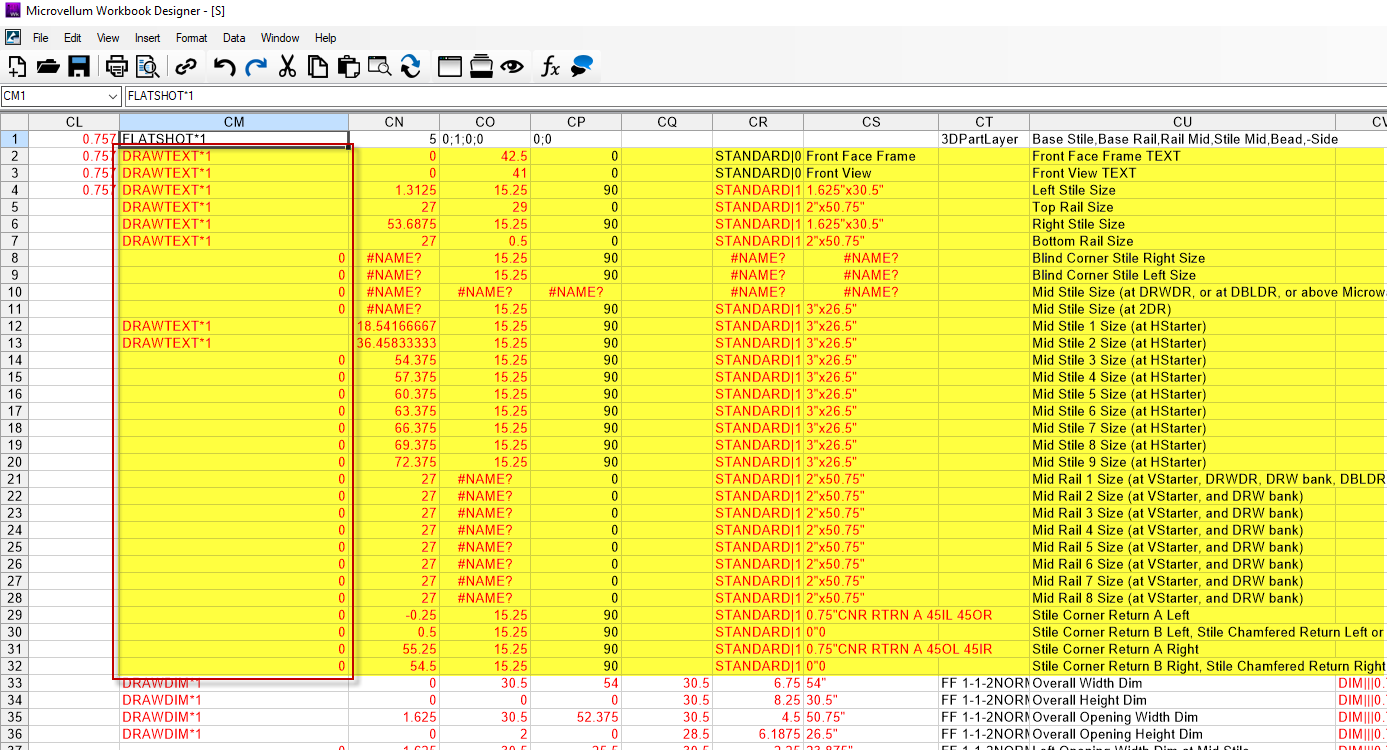This screenshot has height=750, width=1387.
Task: Select column CQ by its header
Action: tap(667, 122)
